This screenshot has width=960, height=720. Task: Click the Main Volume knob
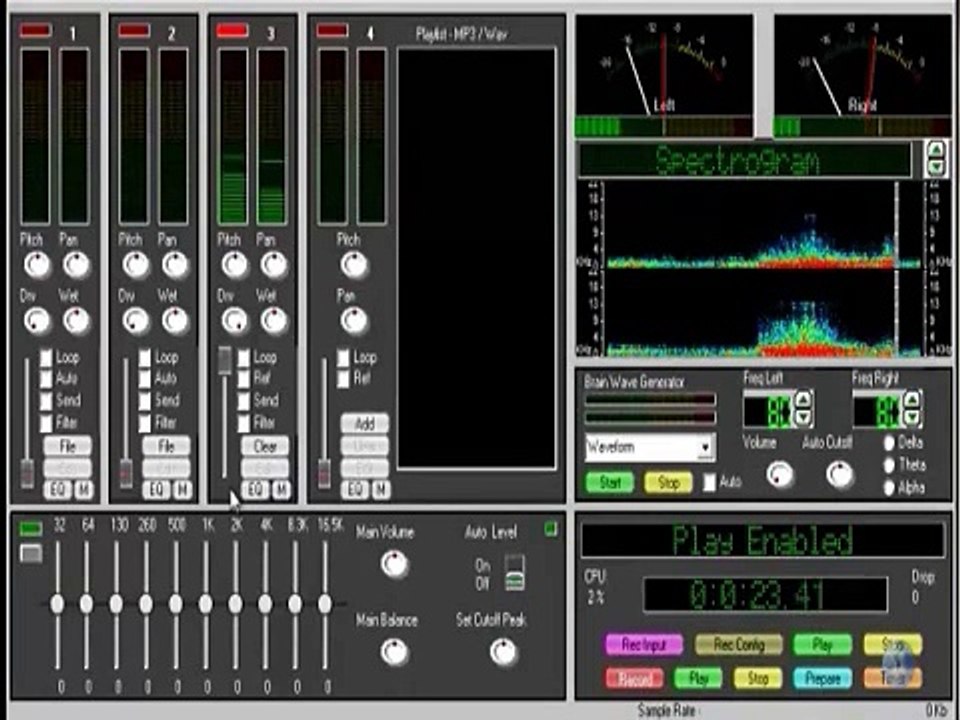click(x=394, y=564)
